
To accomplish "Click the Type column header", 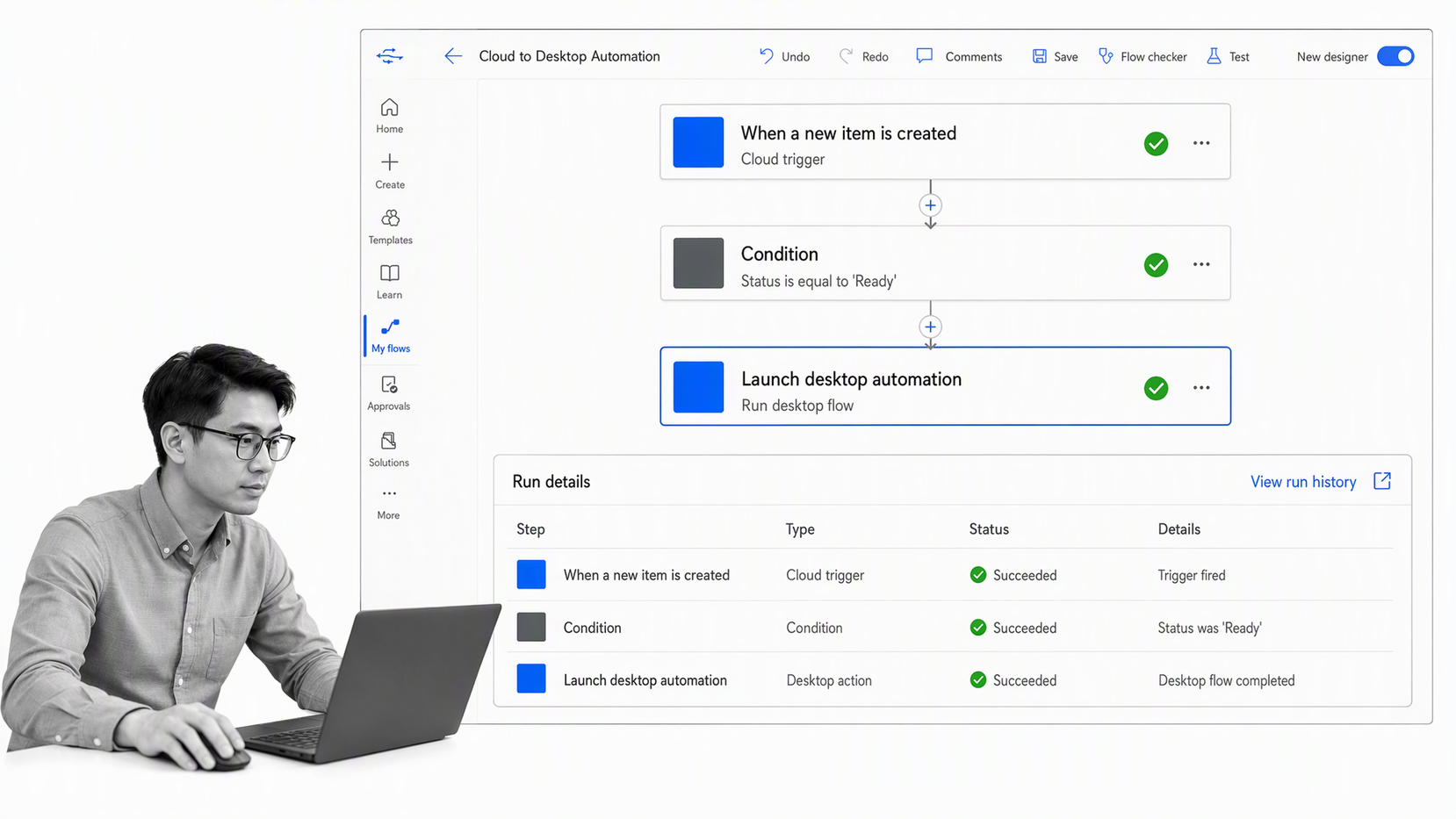I will [800, 529].
